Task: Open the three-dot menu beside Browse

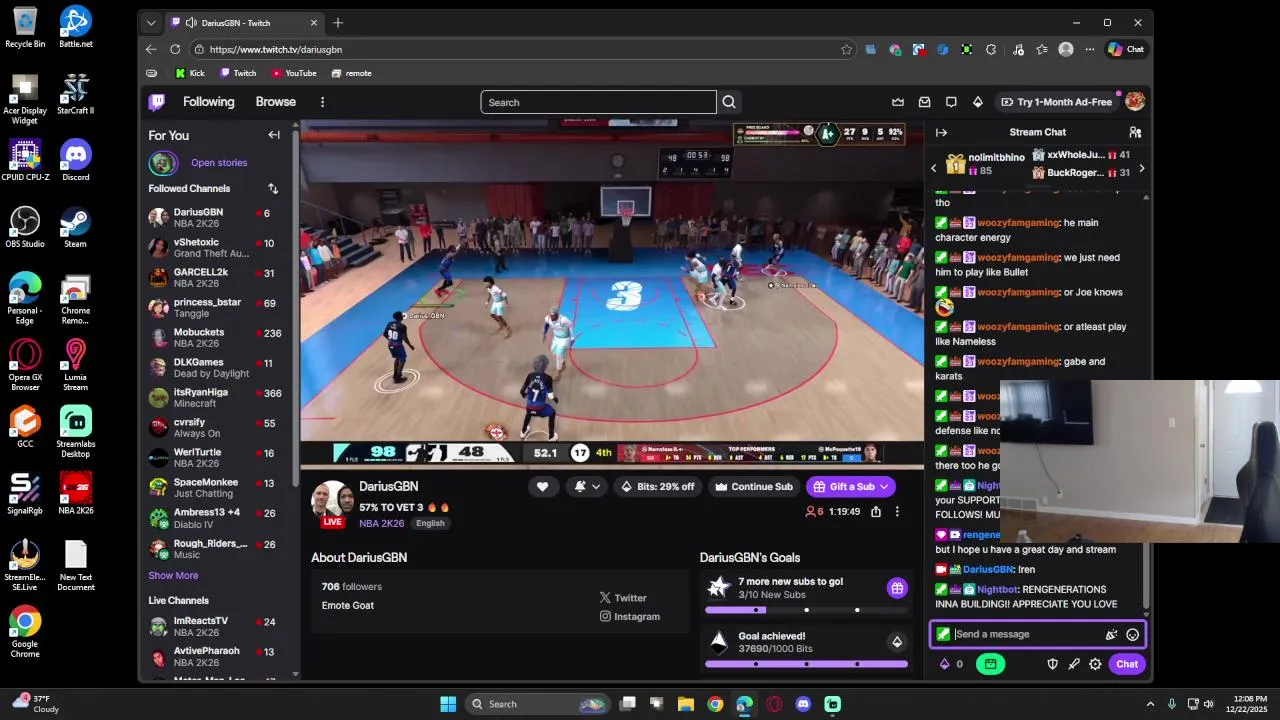Action: [322, 102]
